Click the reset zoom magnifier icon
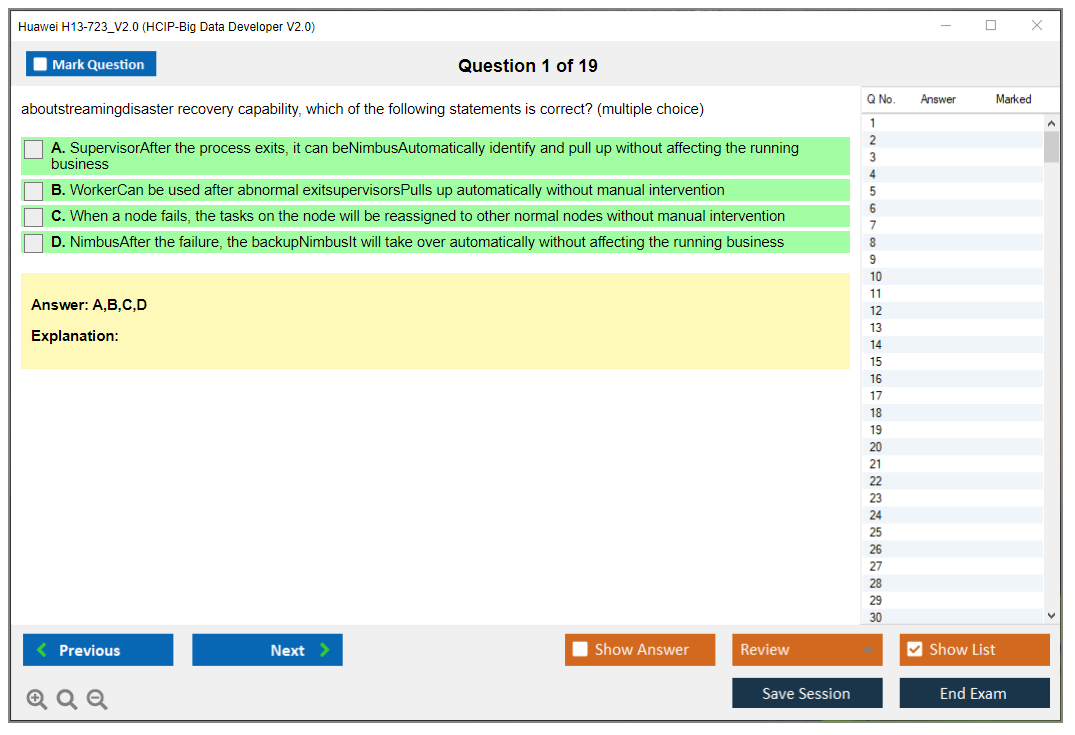The image size is (1075, 735). pyautogui.click(x=67, y=700)
